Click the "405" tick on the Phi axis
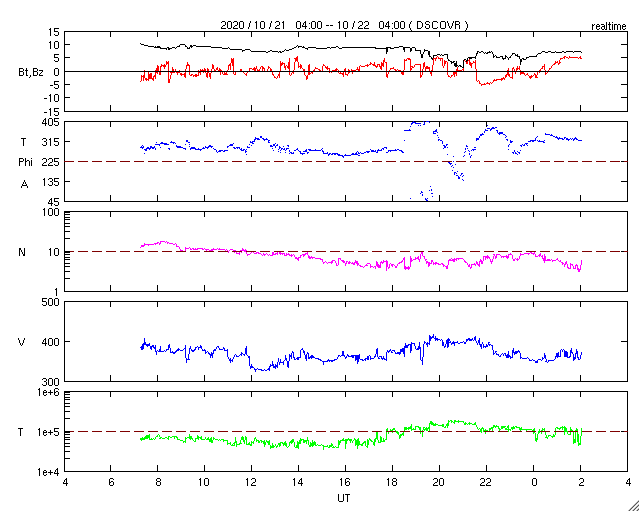 pyautogui.click(x=52, y=122)
